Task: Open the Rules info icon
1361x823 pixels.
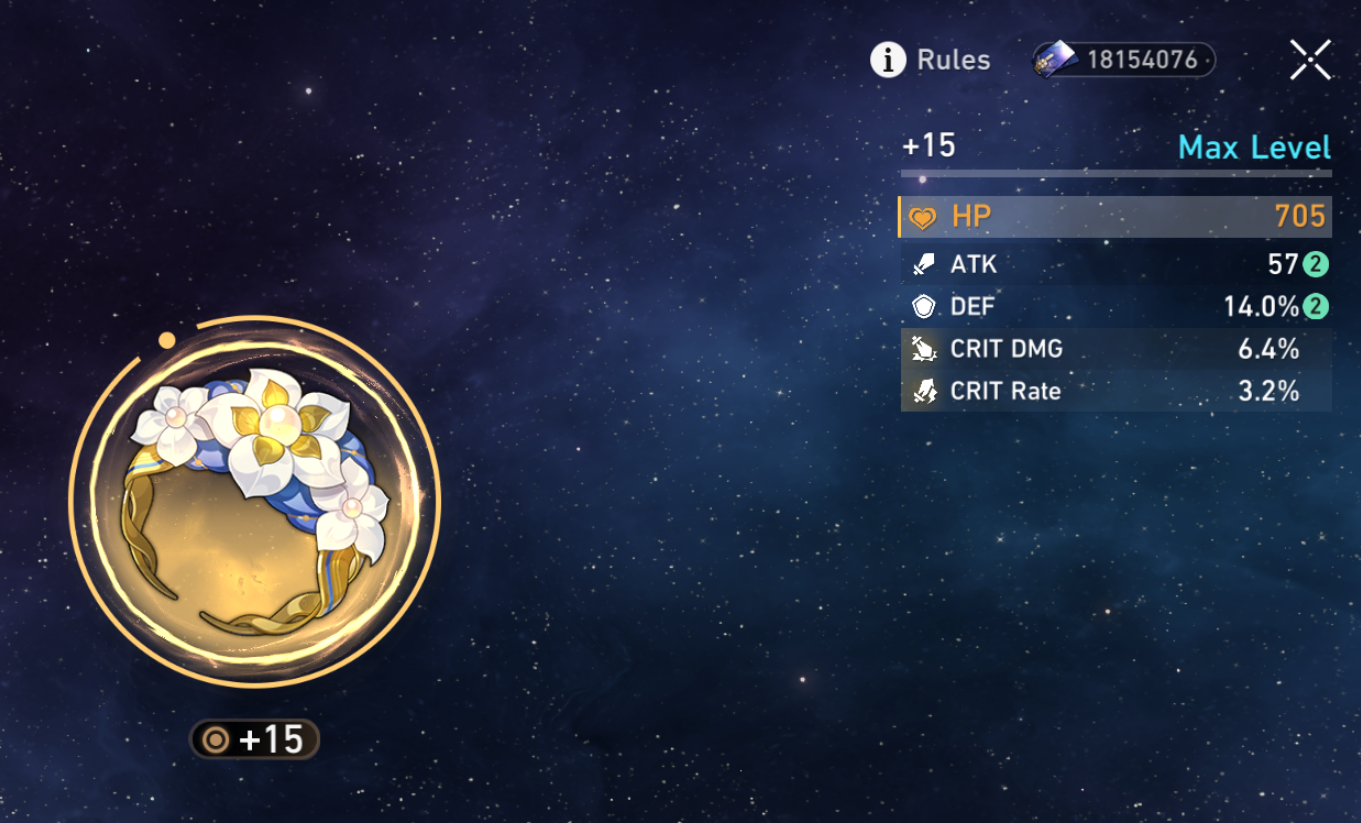Action: click(887, 60)
